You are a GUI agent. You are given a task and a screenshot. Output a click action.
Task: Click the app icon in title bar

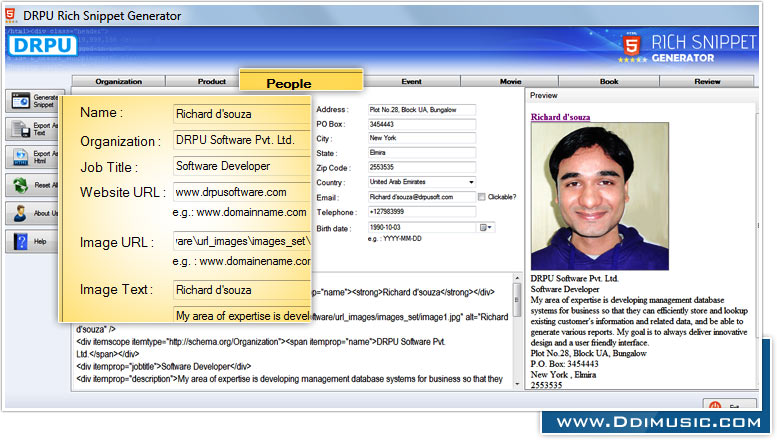[x=10, y=15]
